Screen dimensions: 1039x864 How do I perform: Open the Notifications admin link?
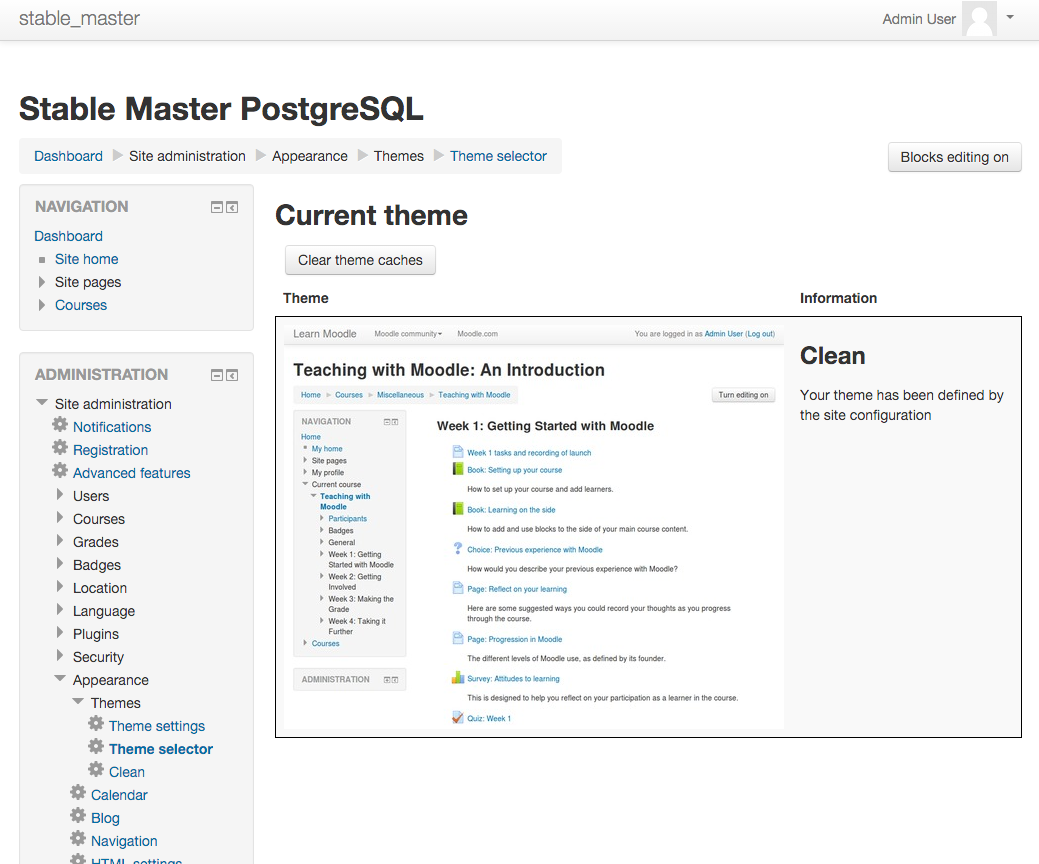tap(112, 427)
